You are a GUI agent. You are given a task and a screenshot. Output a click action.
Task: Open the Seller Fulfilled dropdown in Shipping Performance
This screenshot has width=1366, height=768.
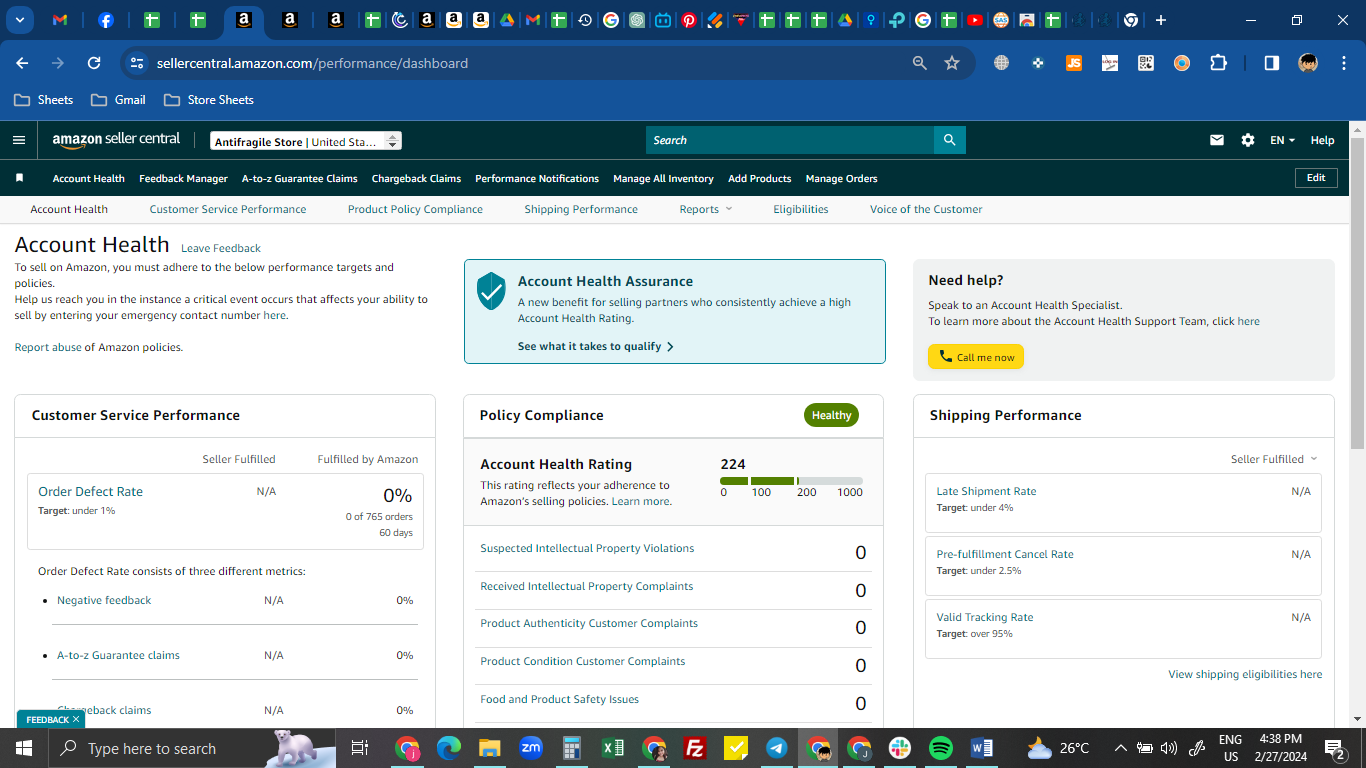pos(1274,459)
